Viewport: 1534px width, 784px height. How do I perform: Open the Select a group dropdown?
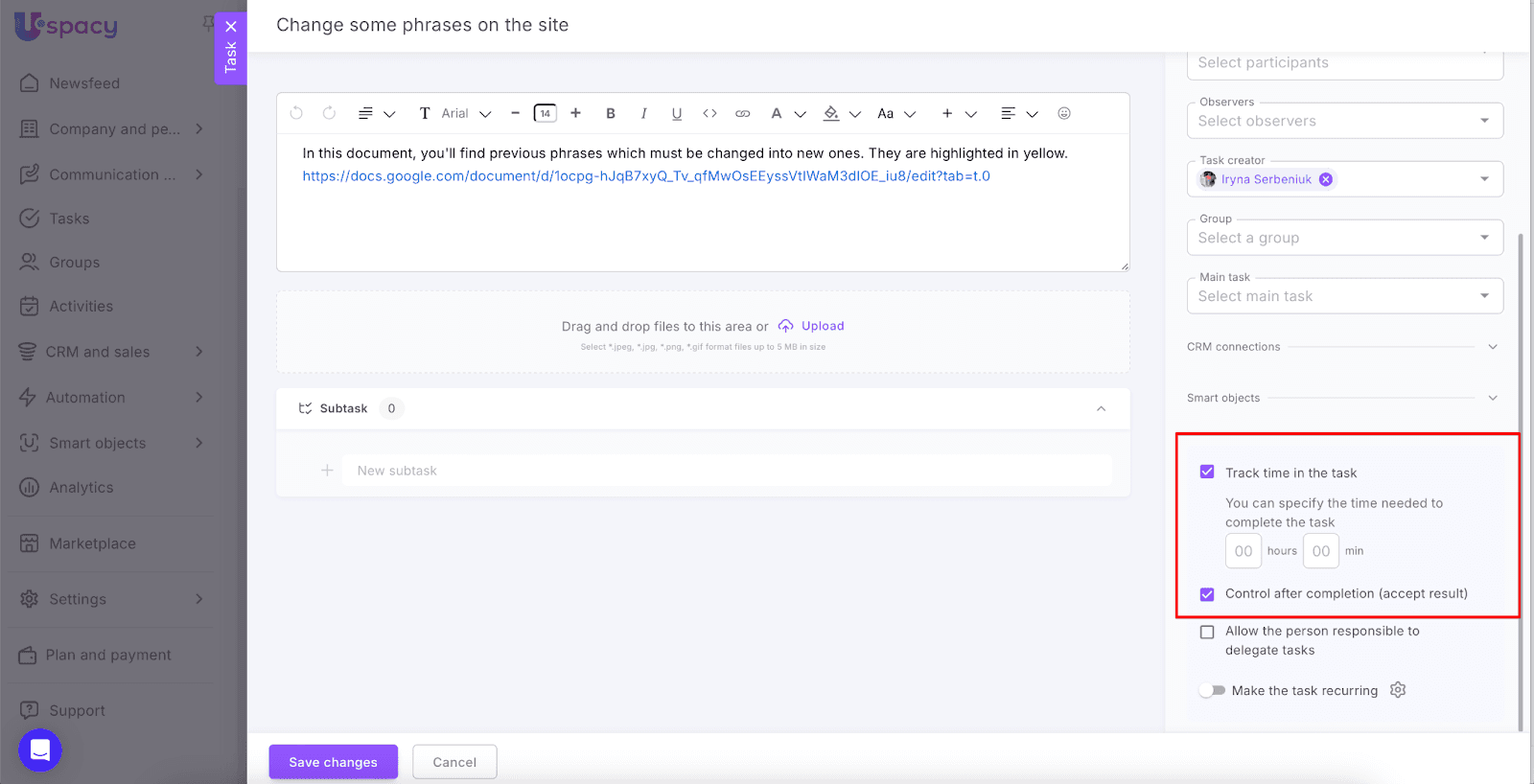1344,238
